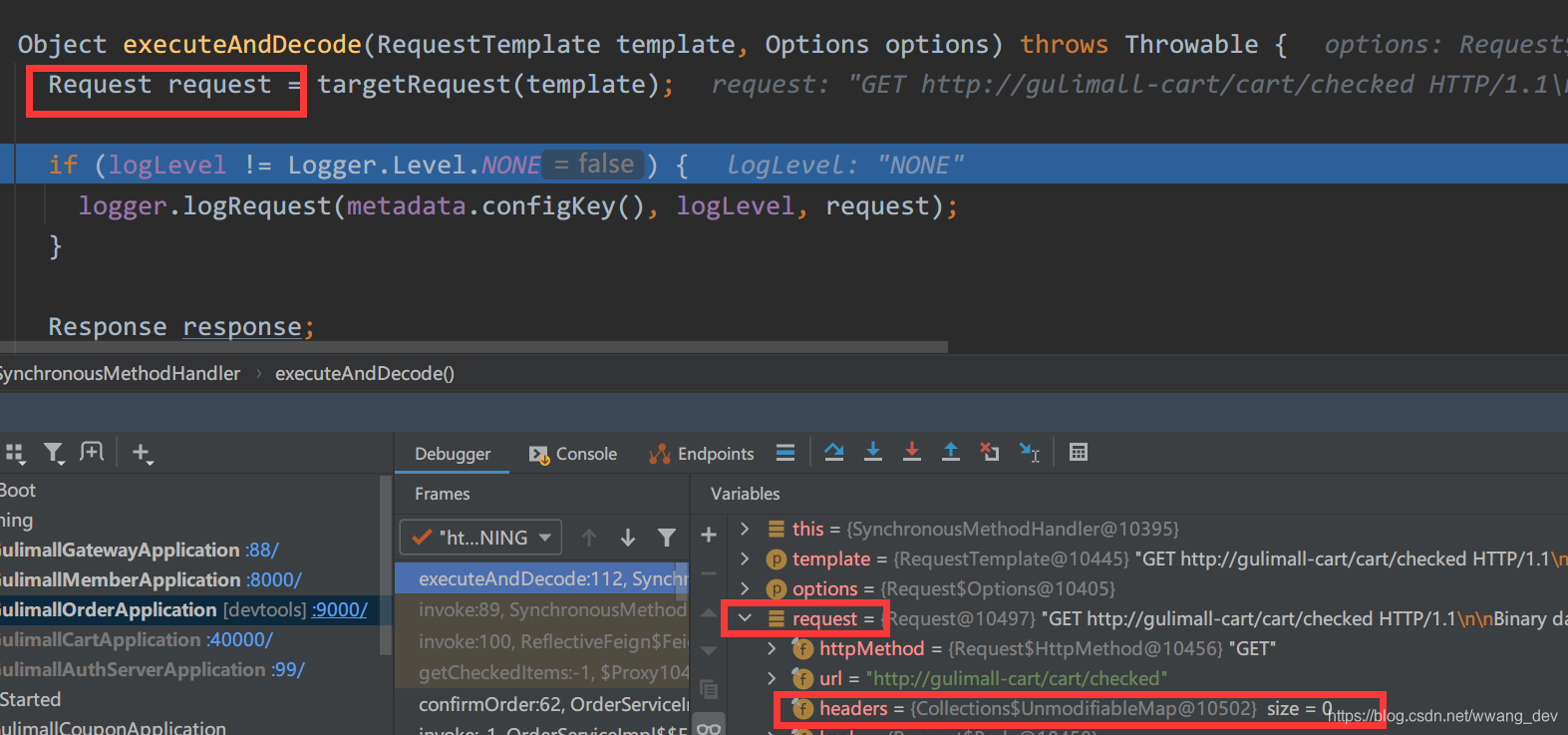Click the New Watch plus icon

click(x=709, y=536)
